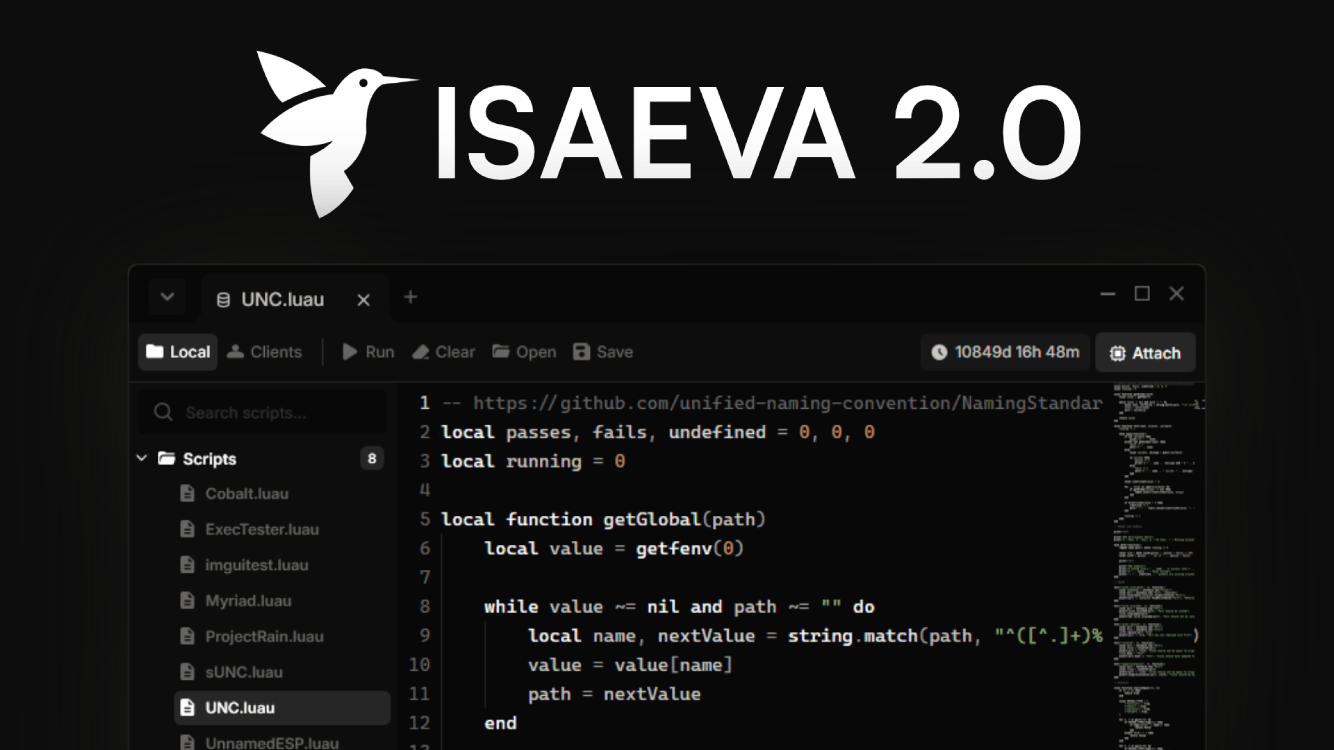Run the current script

[x=368, y=352]
